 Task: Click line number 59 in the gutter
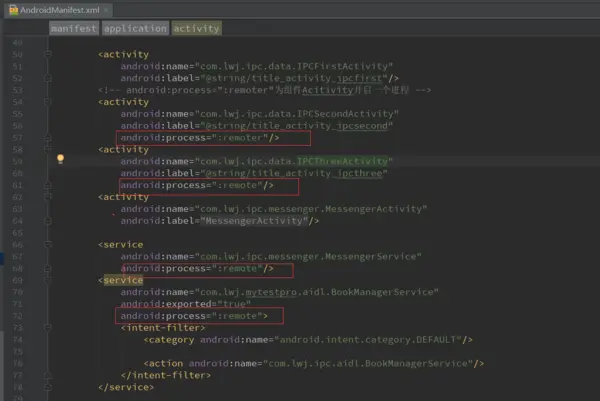17,161
